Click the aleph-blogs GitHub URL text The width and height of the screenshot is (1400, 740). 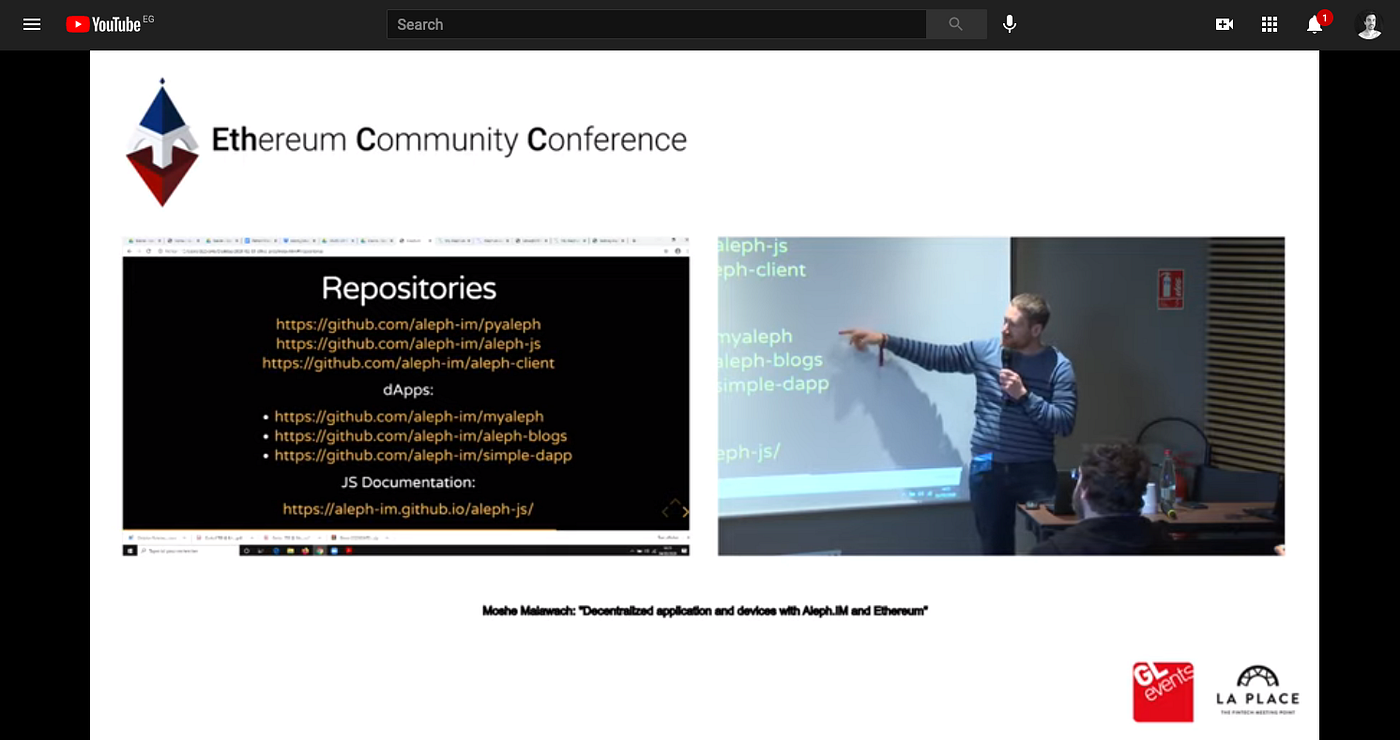pos(421,435)
